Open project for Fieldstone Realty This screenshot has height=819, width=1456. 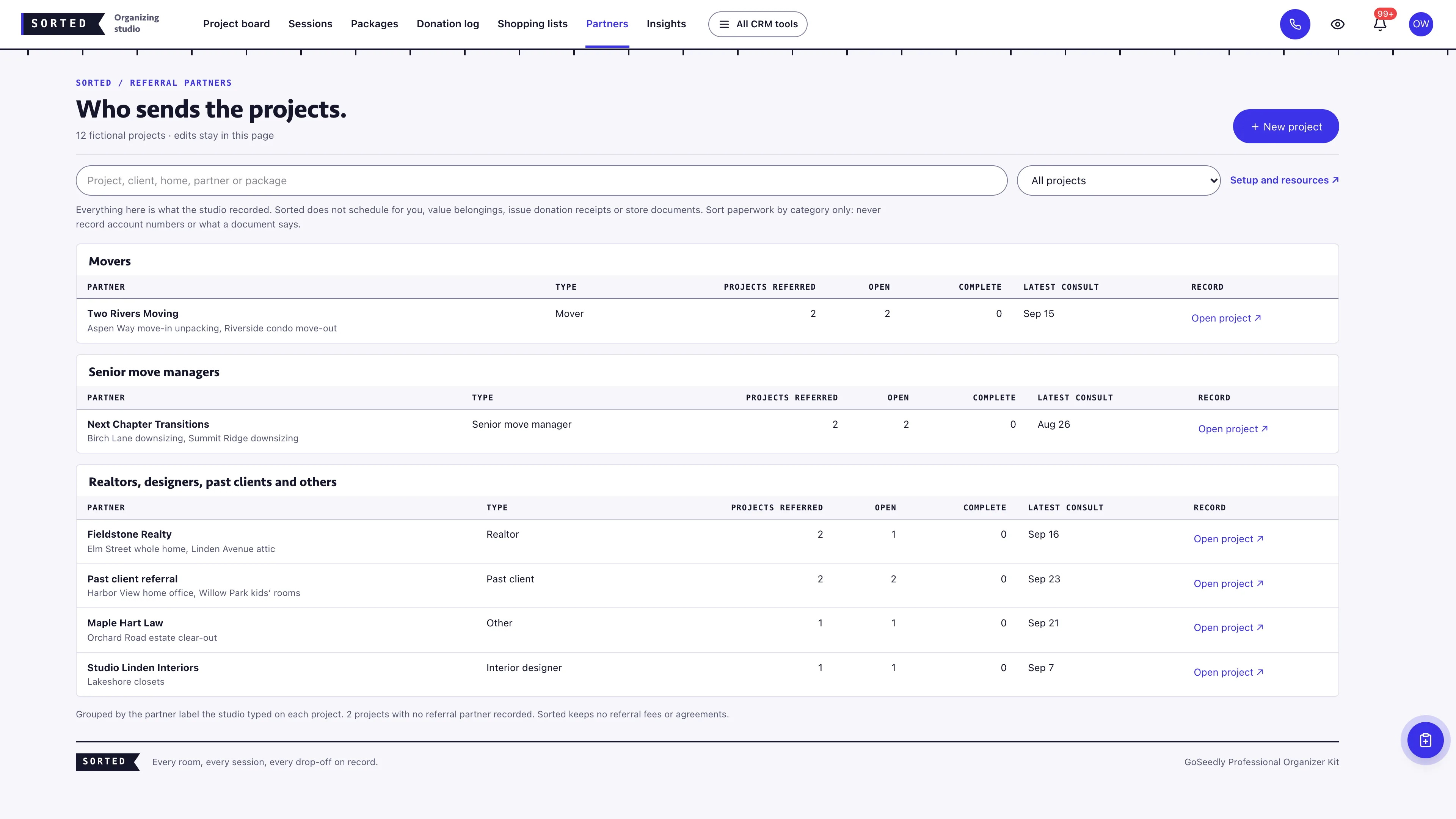coord(1228,539)
